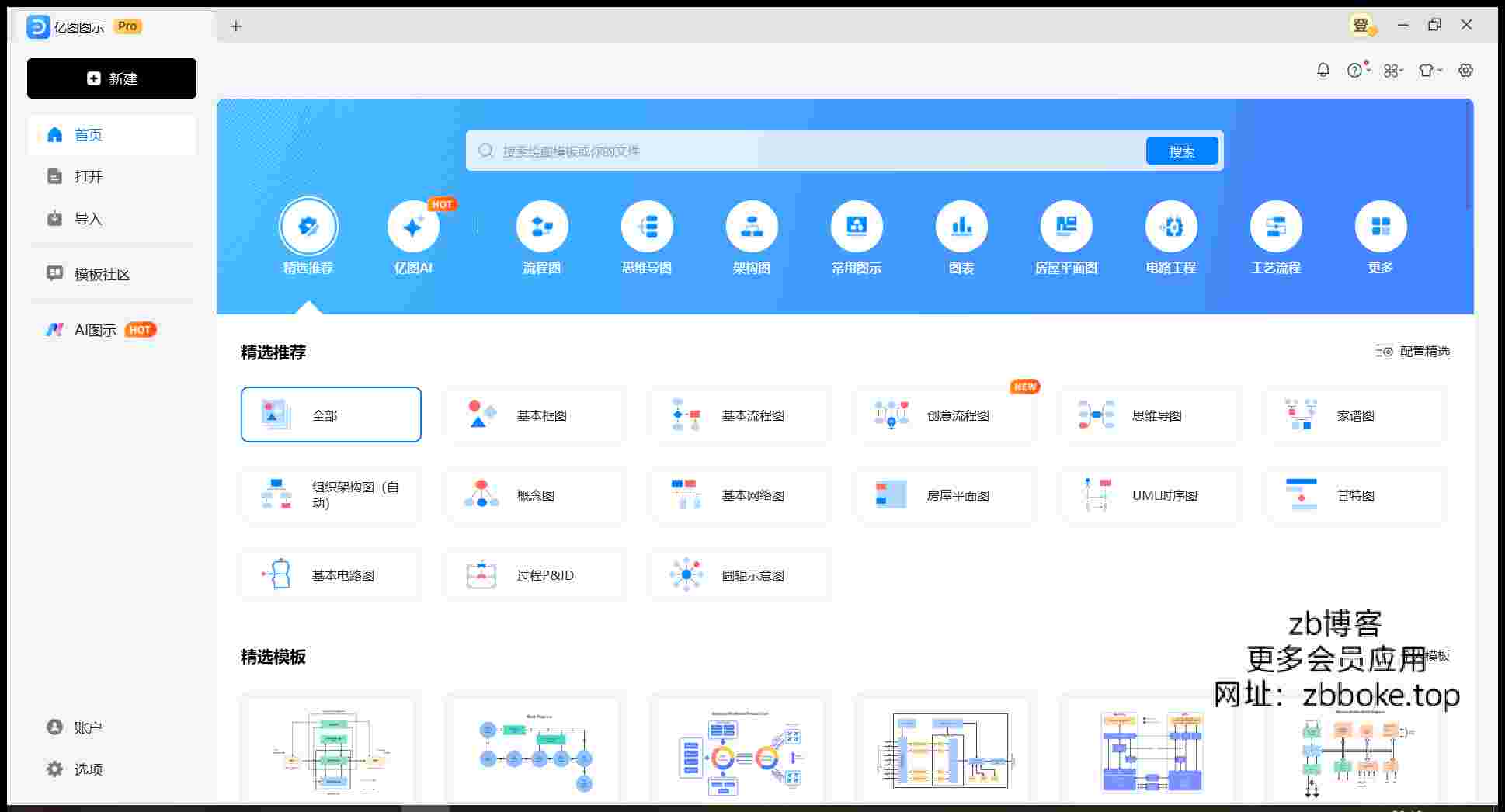Viewport: 1505px width, 812px height.
Task: Select 导入 import in the sidebar
Action: [112, 218]
